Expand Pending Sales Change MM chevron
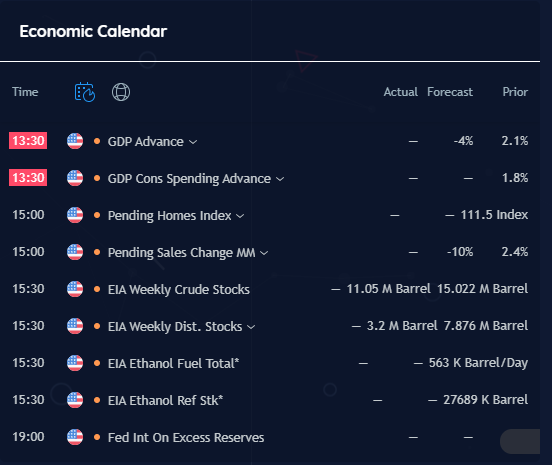552x465 pixels. pos(264,253)
